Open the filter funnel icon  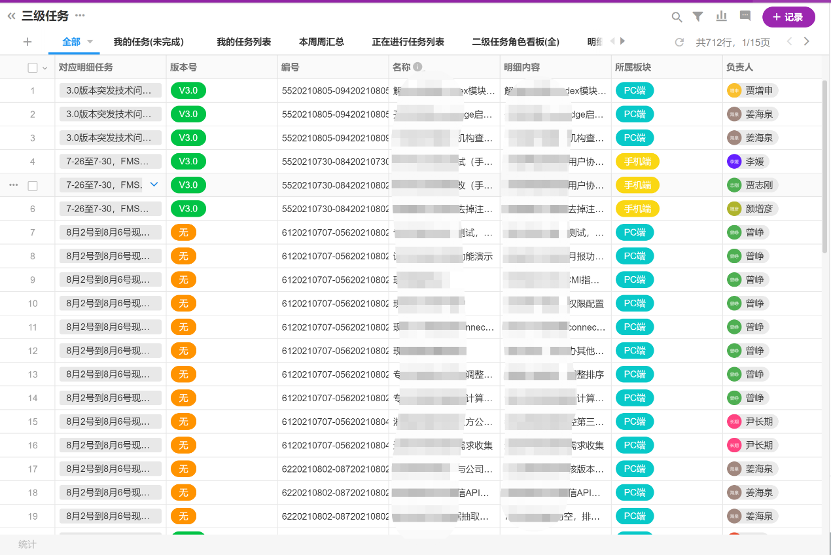point(698,17)
